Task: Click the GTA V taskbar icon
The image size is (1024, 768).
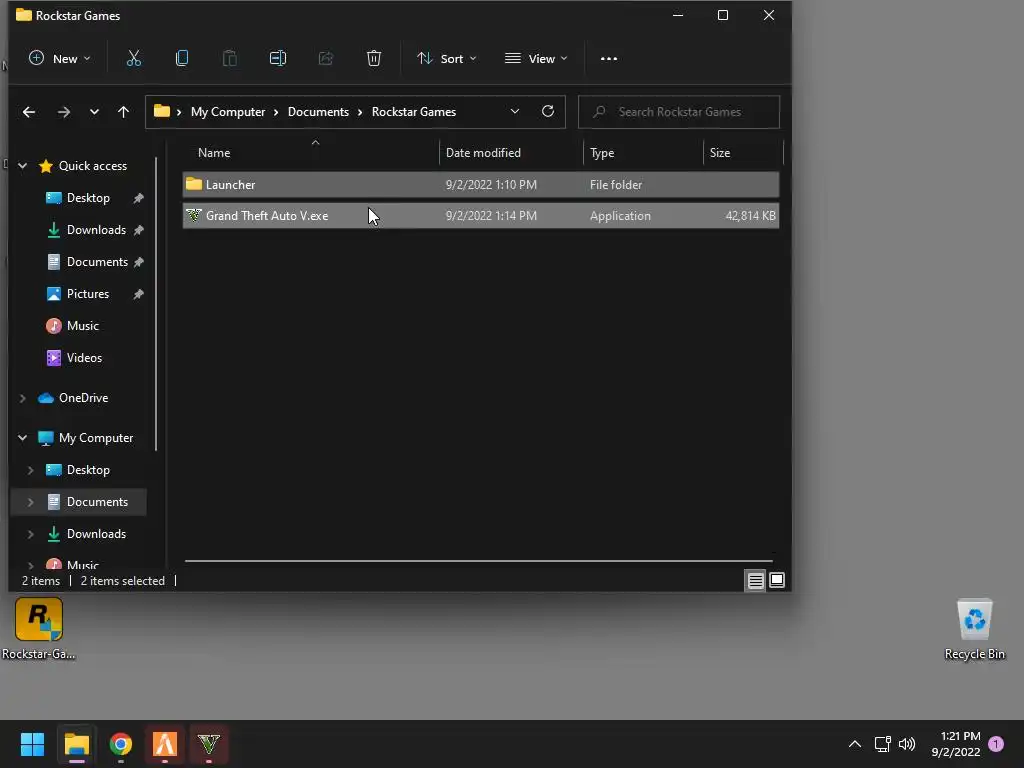Action: click(x=209, y=744)
